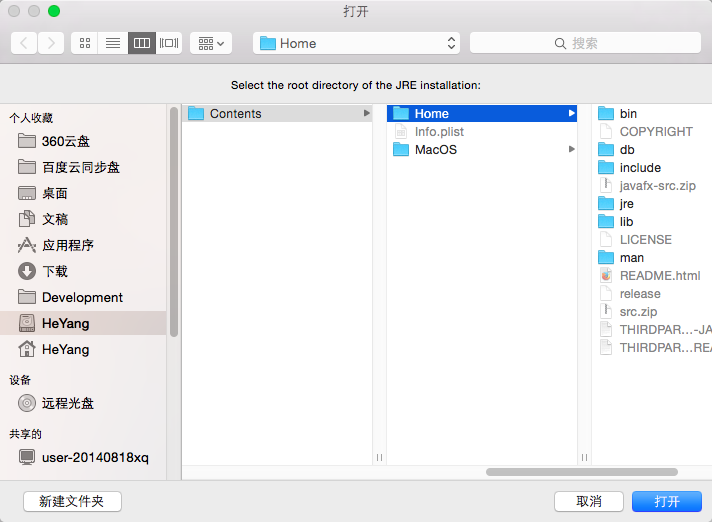Switch to Cover Flow view

(x=169, y=43)
